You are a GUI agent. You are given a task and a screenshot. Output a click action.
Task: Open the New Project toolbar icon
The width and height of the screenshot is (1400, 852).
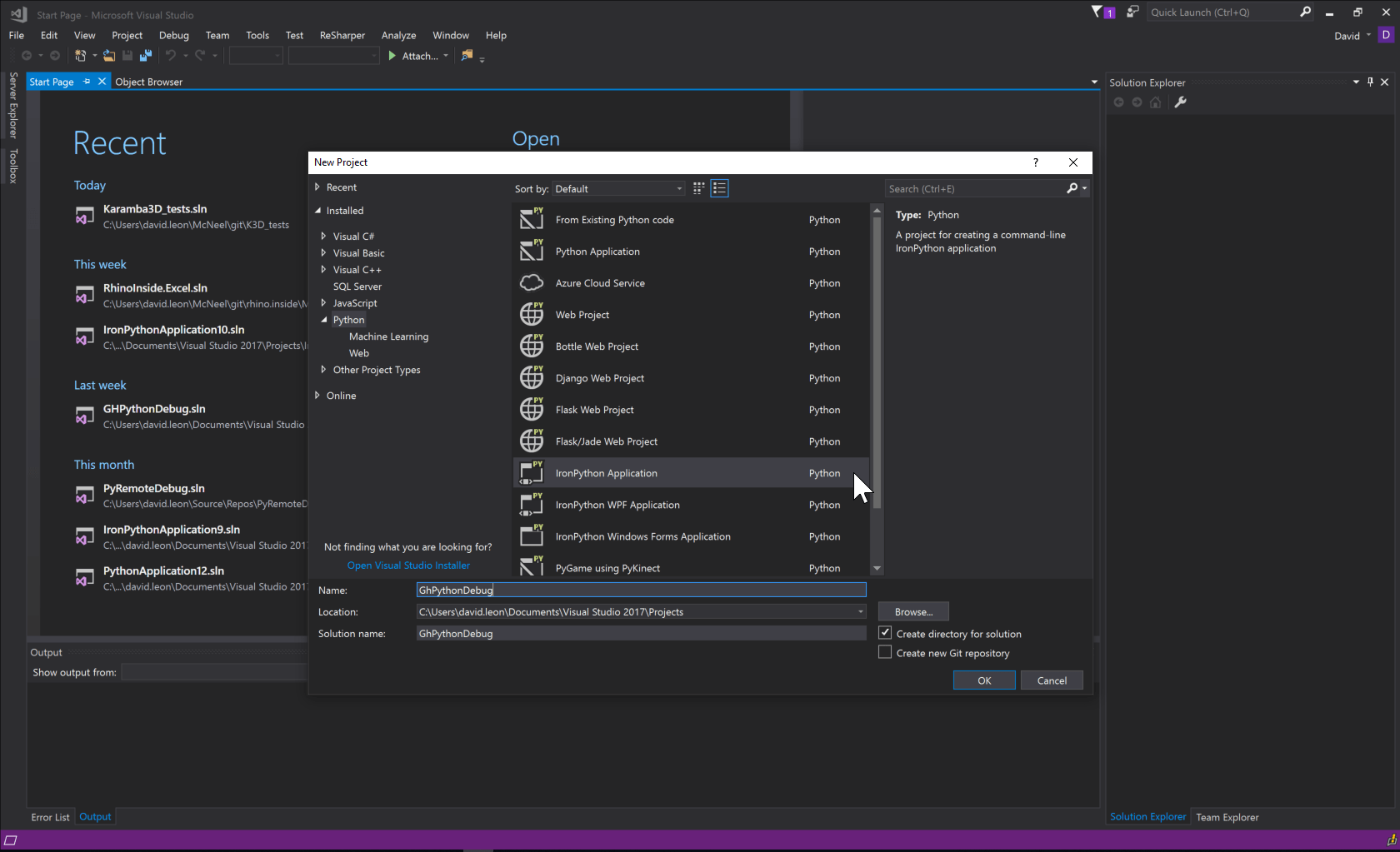(81, 56)
